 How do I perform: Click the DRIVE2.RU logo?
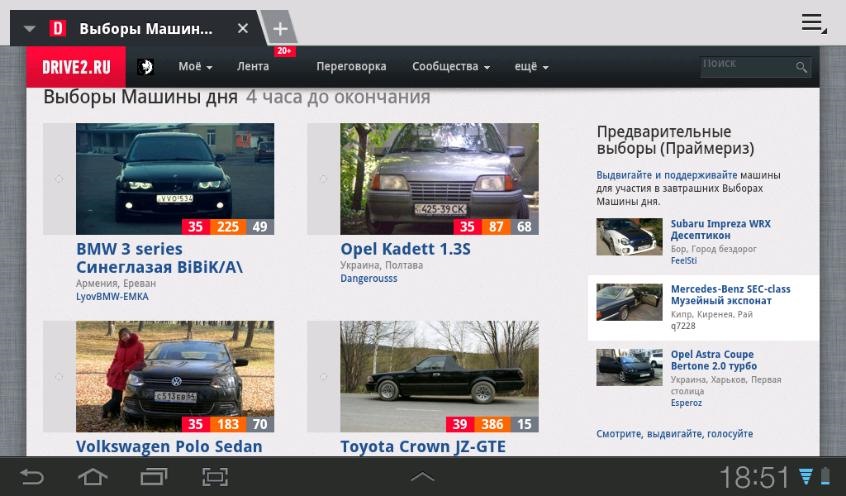point(76,67)
